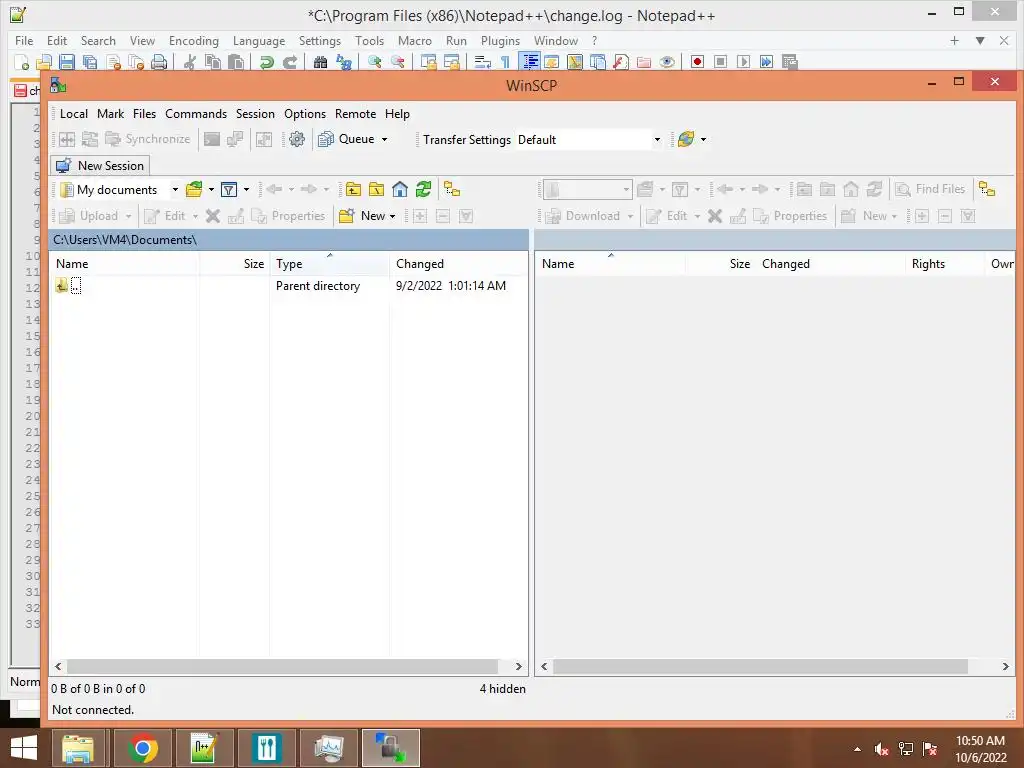Viewport: 1024px width, 768px height.
Task: Click Notepad++ New file icon
Action: 22,62
